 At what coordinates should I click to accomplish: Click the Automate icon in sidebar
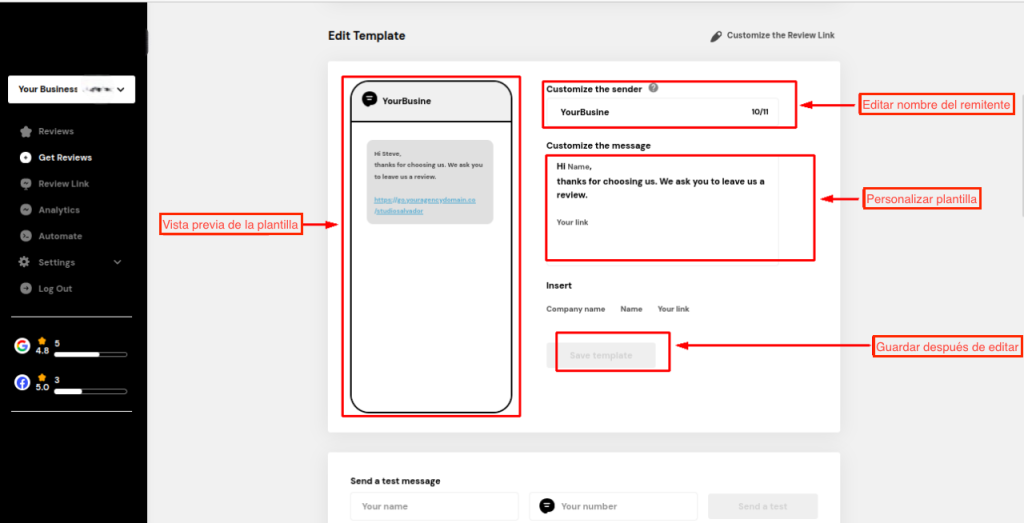tap(26, 236)
